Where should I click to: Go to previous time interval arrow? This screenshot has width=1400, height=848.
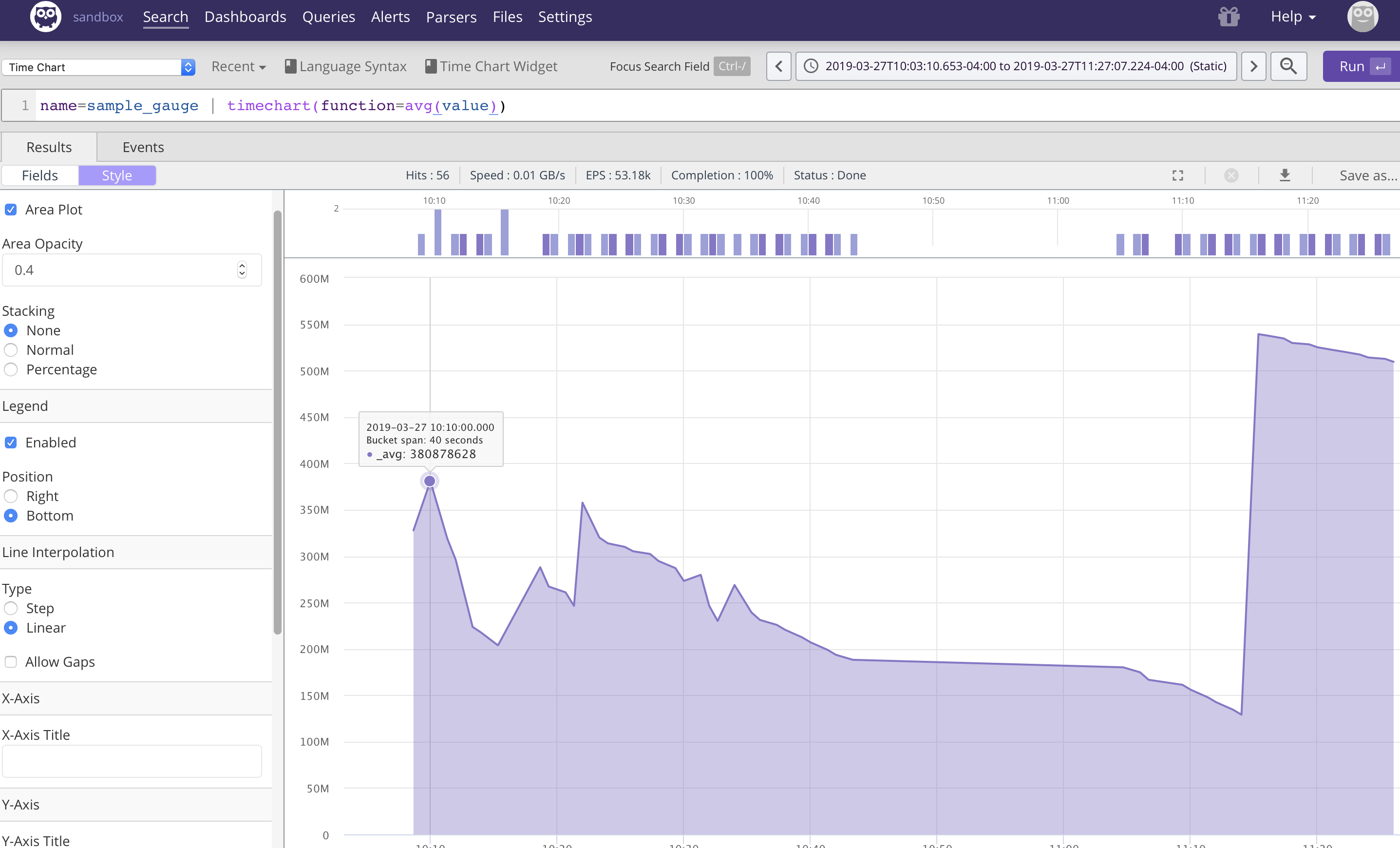pyautogui.click(x=778, y=66)
